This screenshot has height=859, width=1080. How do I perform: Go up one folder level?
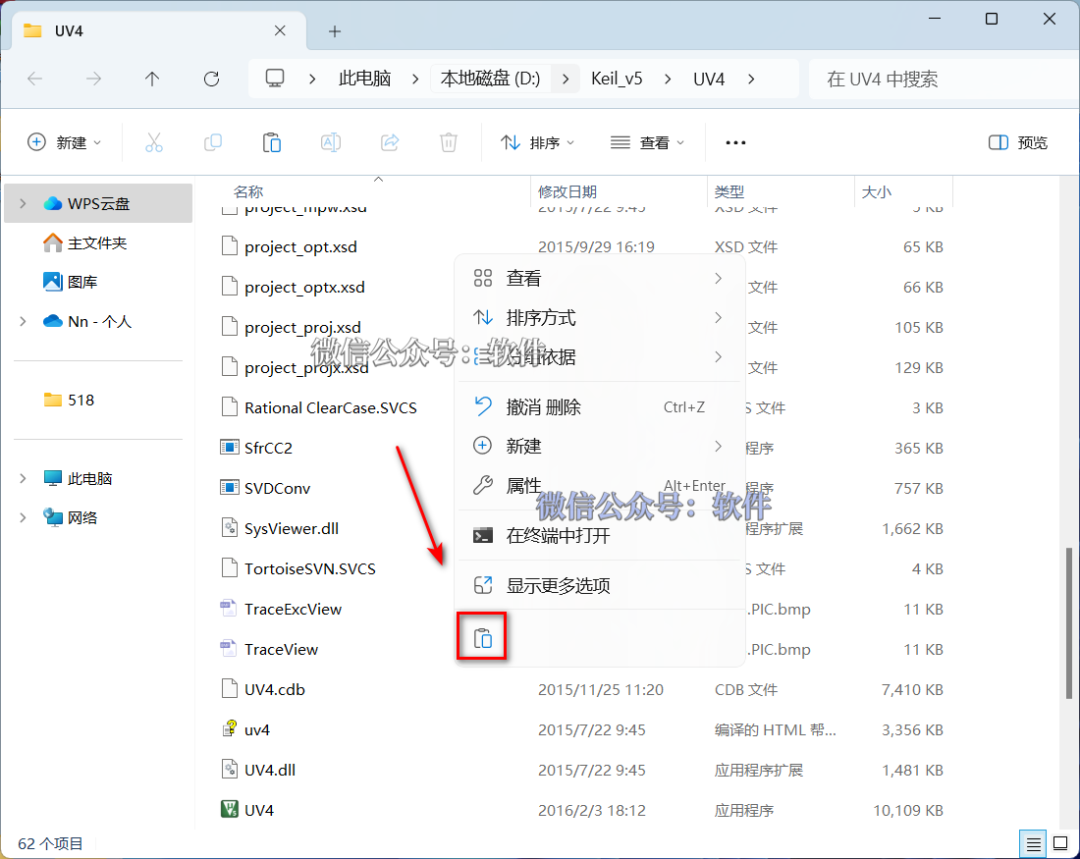click(152, 79)
